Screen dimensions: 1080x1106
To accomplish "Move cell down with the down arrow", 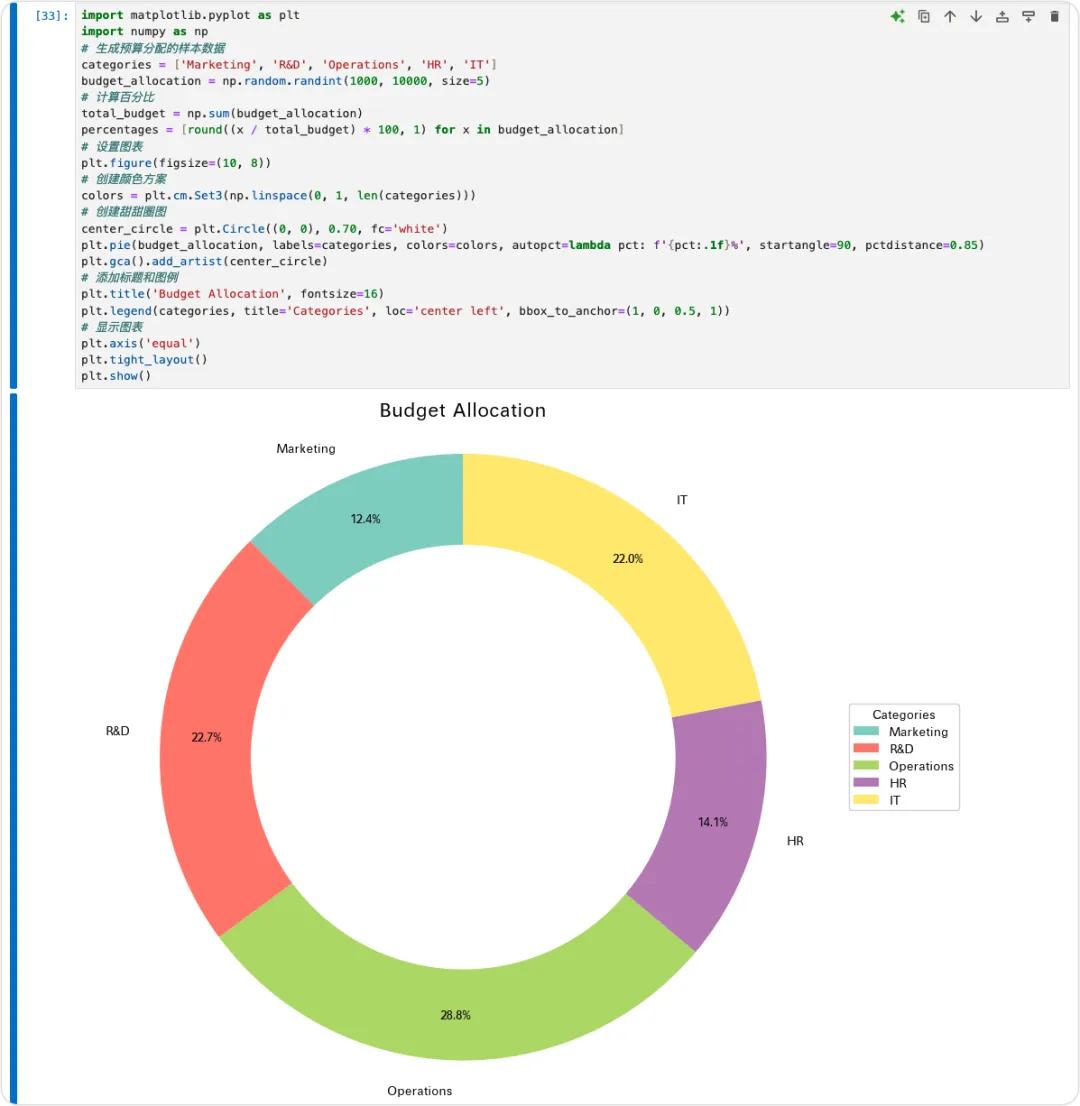I will [x=976, y=16].
